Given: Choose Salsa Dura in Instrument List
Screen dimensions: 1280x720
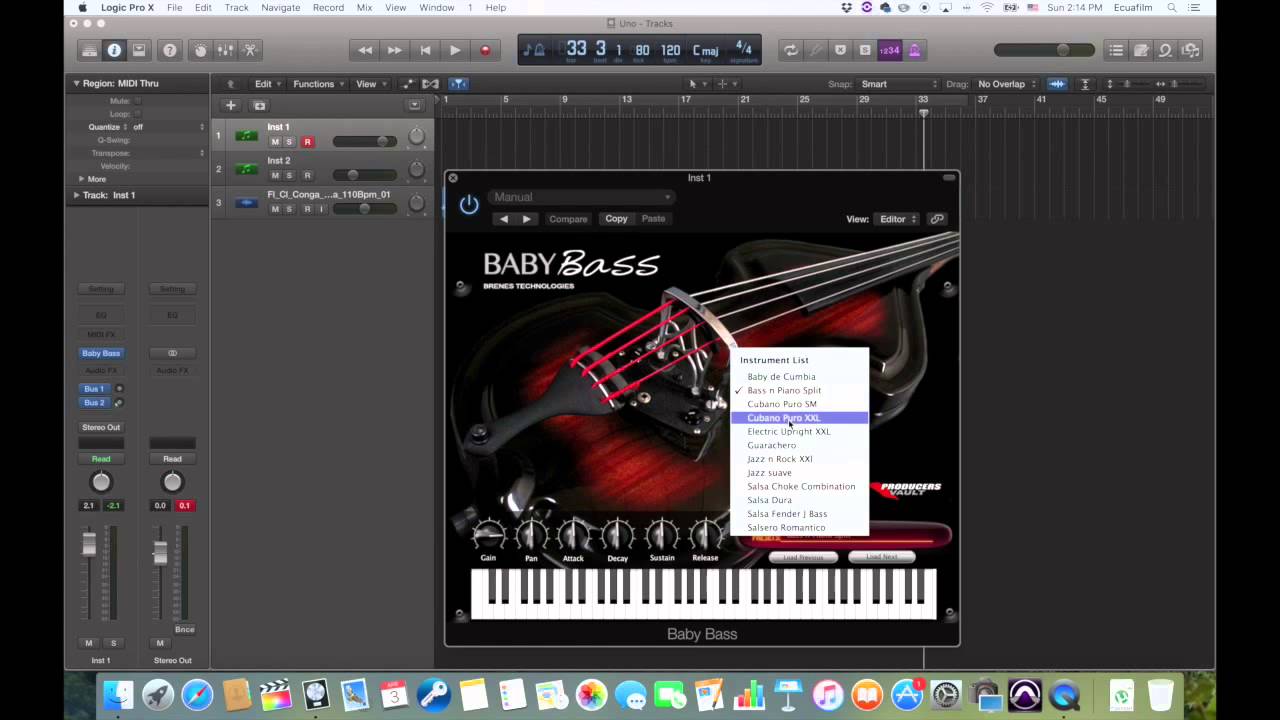Looking at the screenshot, I should pos(799,500).
